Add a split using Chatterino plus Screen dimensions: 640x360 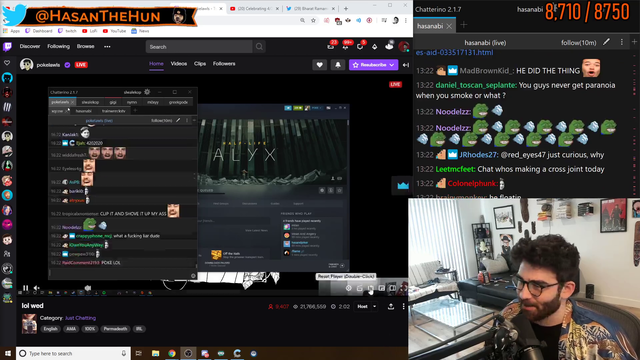(634, 42)
